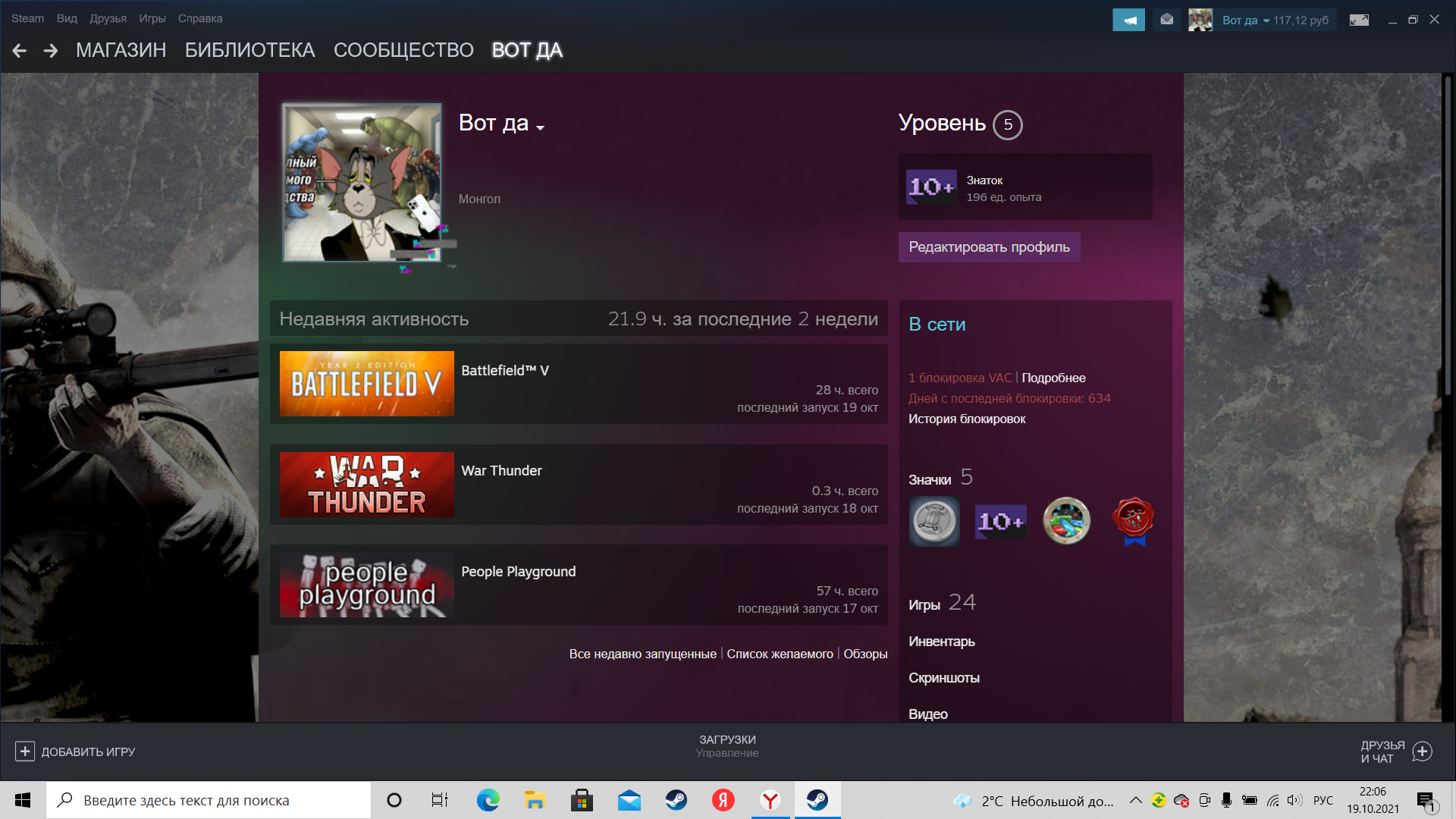Image resolution: width=1456 pixels, height=819 pixels.
Task: Click the large profile avatar image
Action: (362, 183)
